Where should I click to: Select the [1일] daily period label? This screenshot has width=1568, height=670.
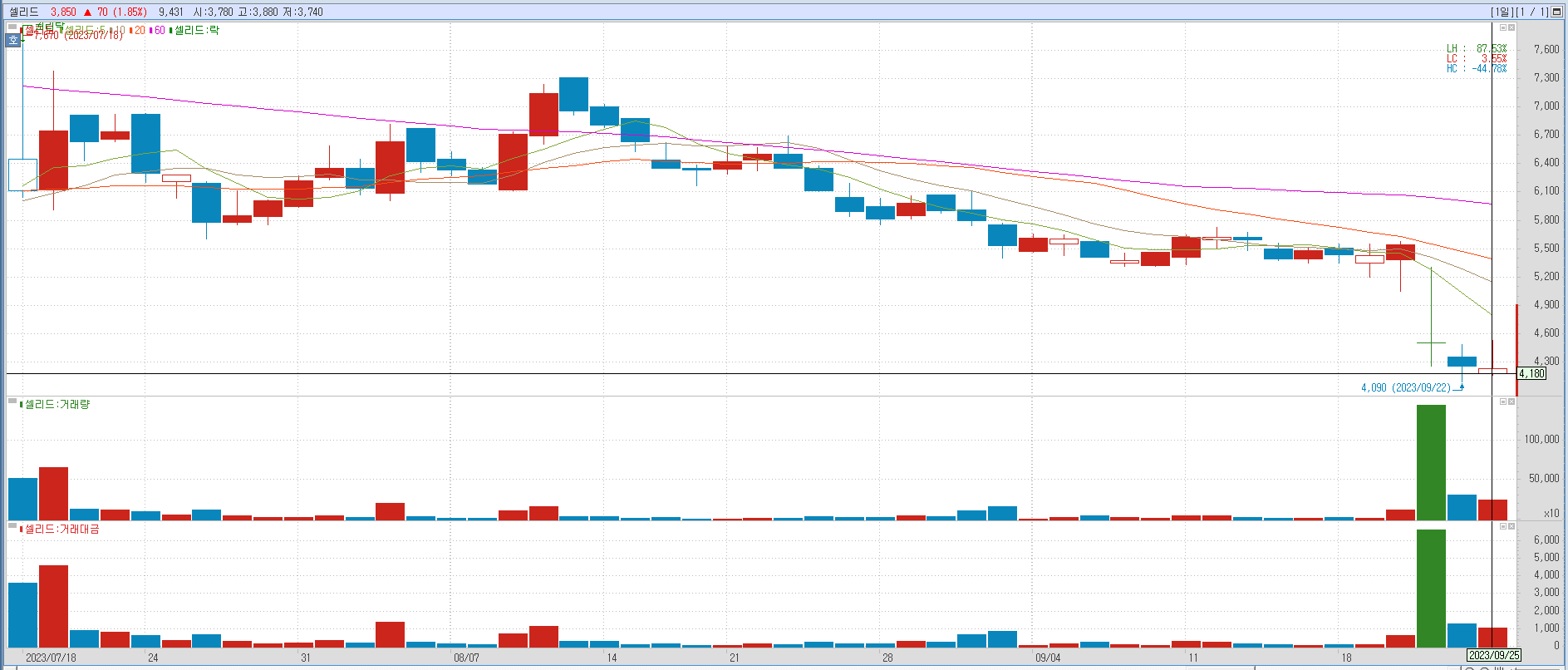click(x=1502, y=12)
